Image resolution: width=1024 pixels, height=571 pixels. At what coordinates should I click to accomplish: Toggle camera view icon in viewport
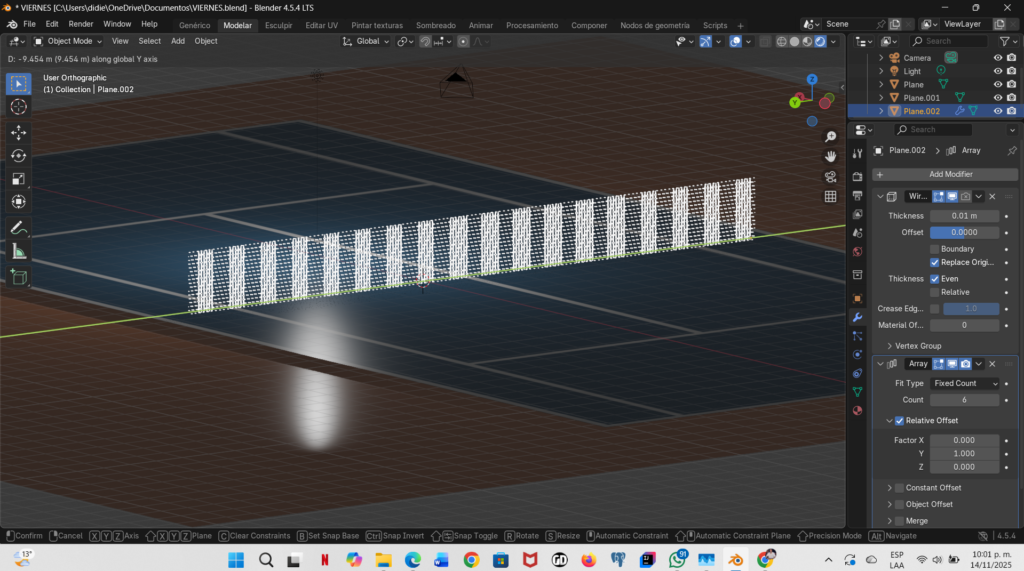830,176
